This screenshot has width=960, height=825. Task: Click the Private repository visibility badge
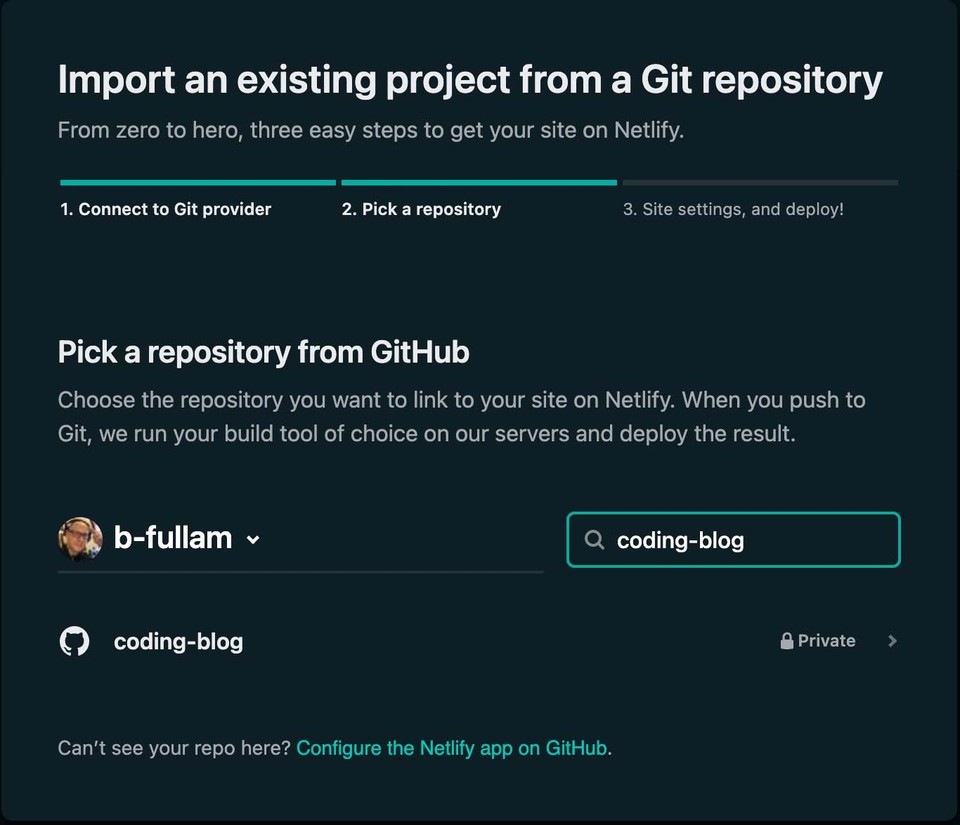tap(818, 640)
